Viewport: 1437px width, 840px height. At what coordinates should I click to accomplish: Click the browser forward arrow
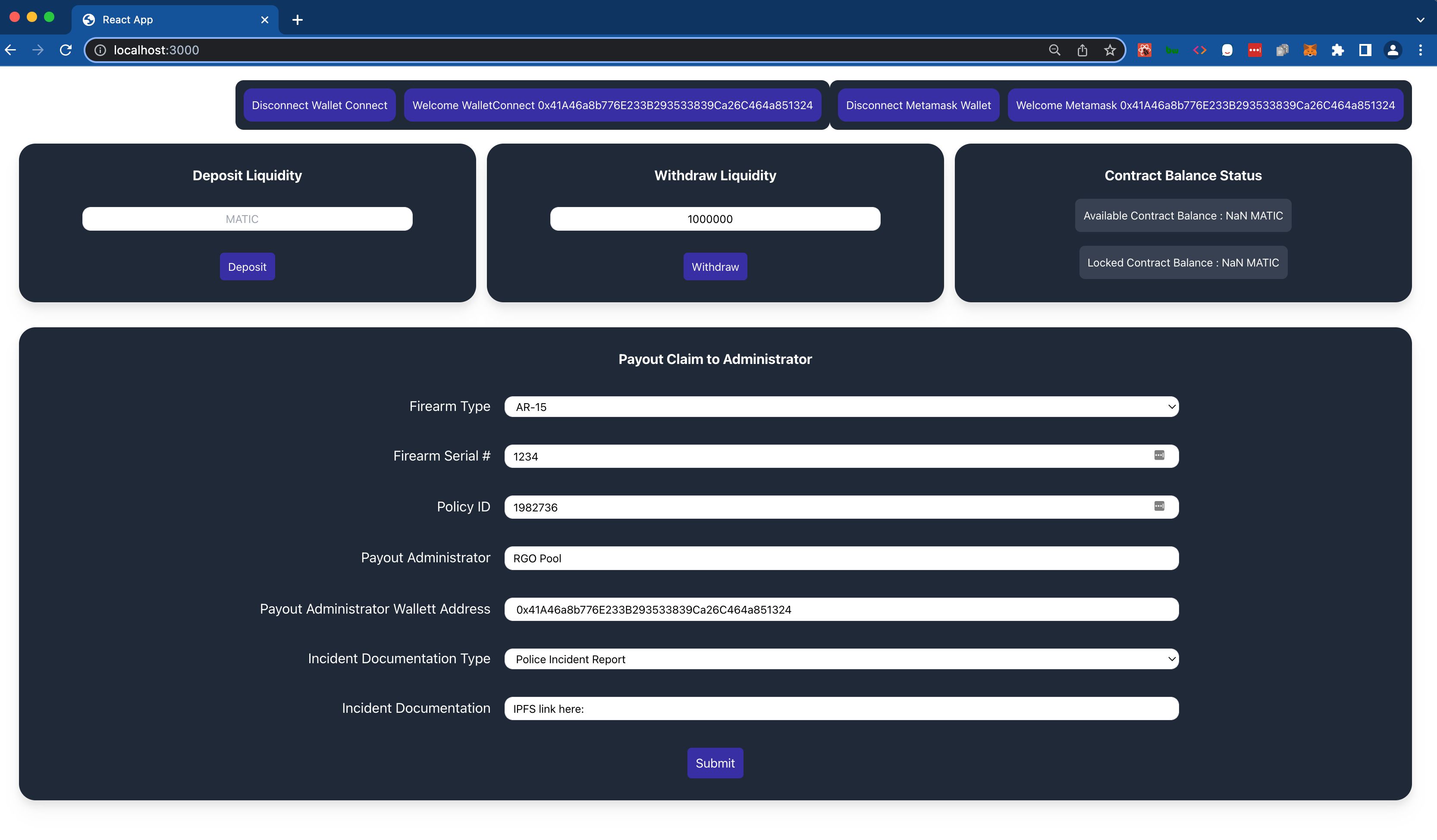(x=38, y=50)
